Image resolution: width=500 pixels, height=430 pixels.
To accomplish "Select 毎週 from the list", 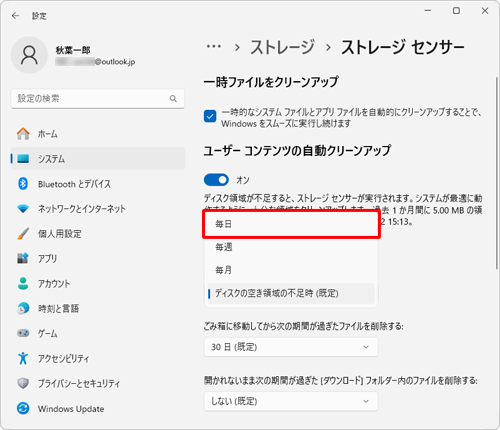I will [x=291, y=247].
